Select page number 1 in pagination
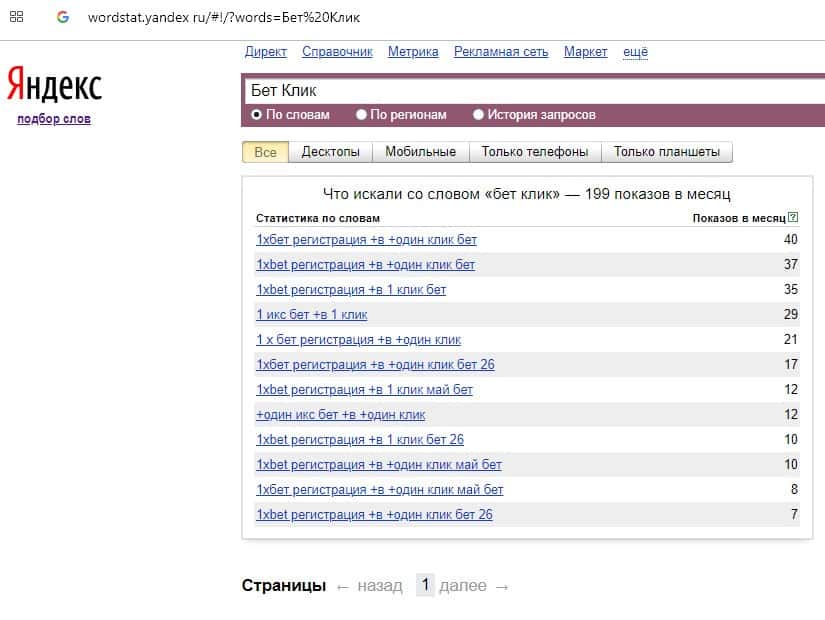Screen dimensions: 825x620 coord(425,585)
